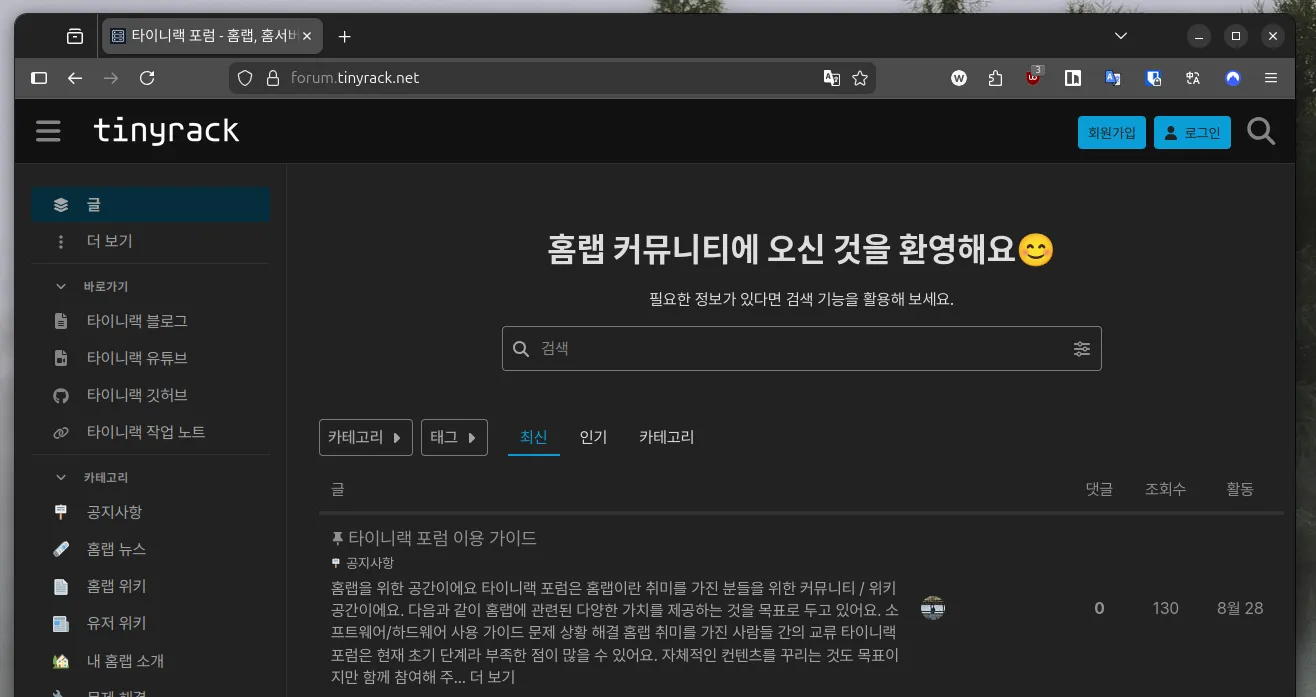
Task: Select the 최신 tab
Action: 533,437
